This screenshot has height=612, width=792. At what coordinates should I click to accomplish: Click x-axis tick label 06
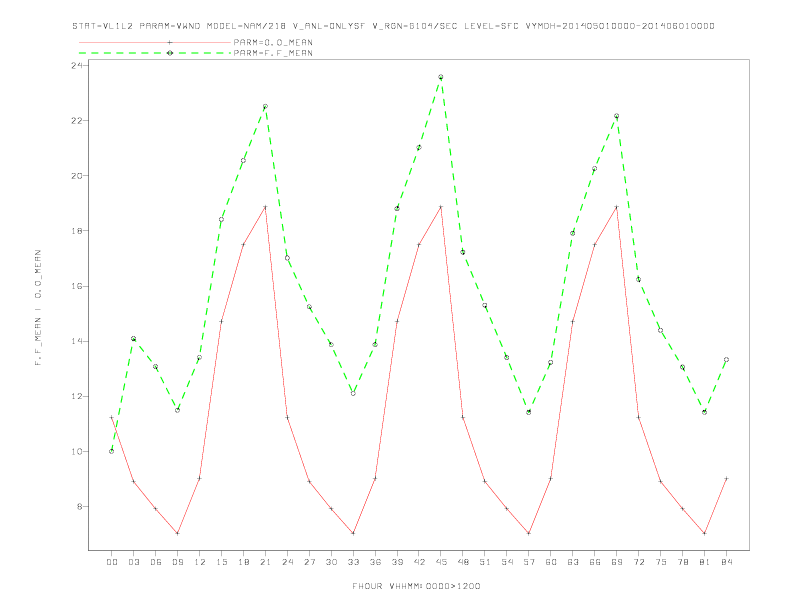coord(156,562)
